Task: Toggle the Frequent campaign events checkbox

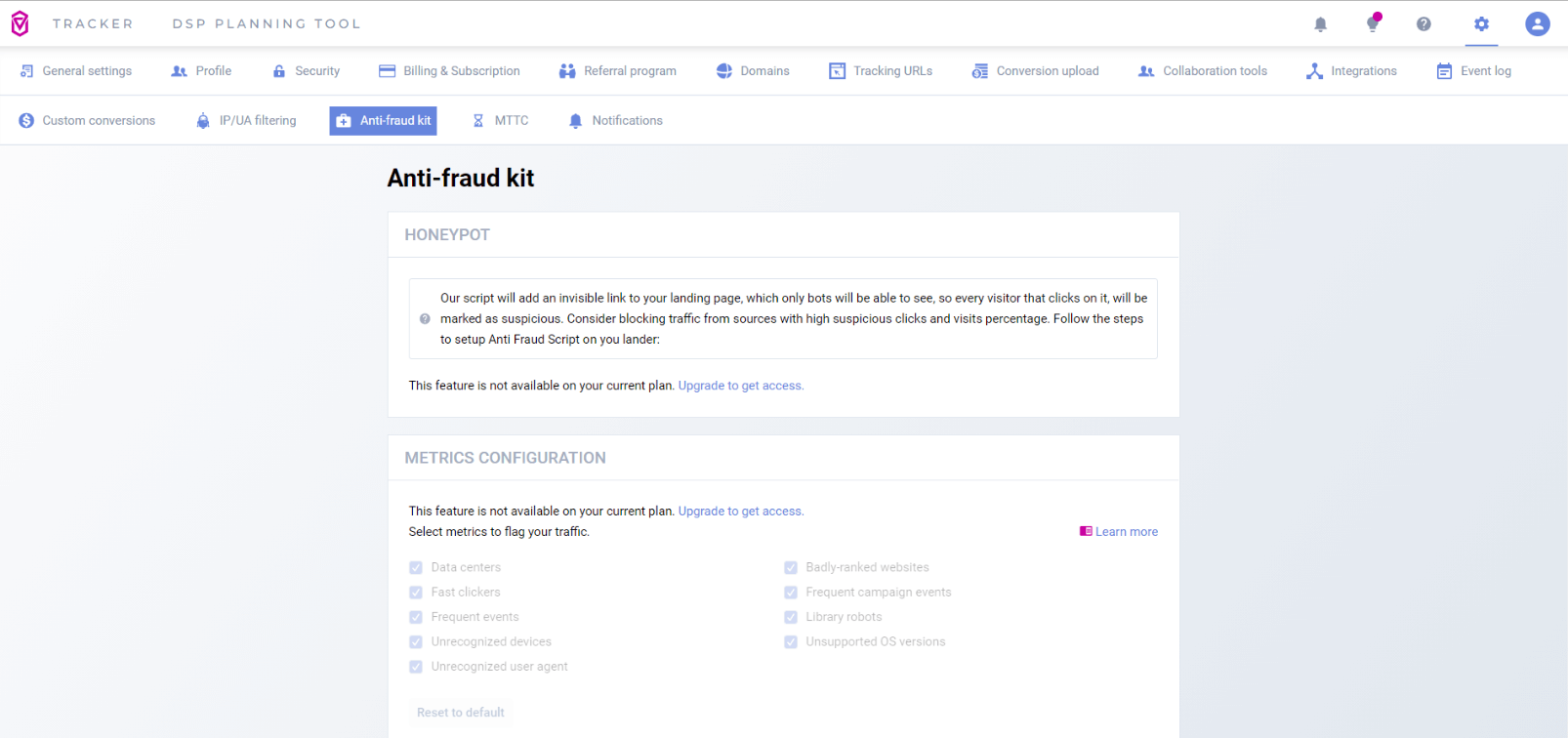Action: [x=791, y=593]
